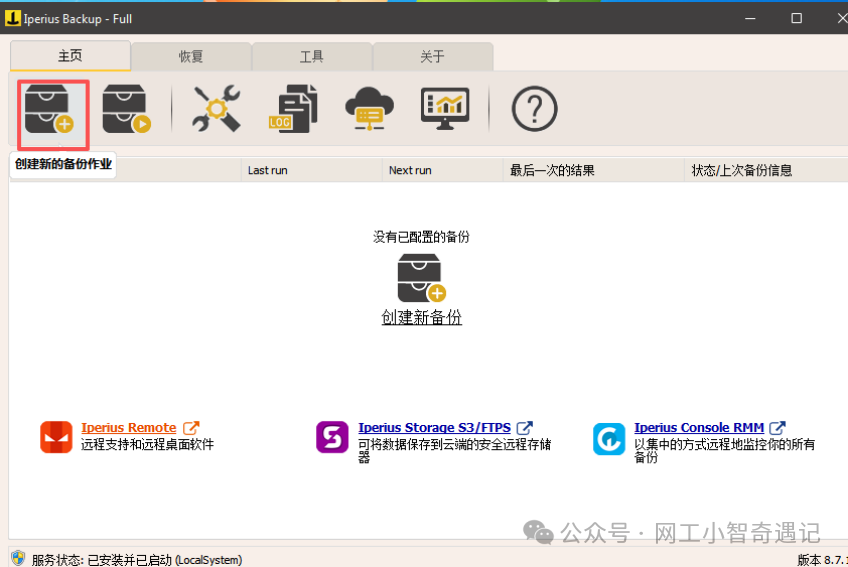This screenshot has height=567, width=848.
Task: Open the Iperius Remote link
Action: coord(128,428)
